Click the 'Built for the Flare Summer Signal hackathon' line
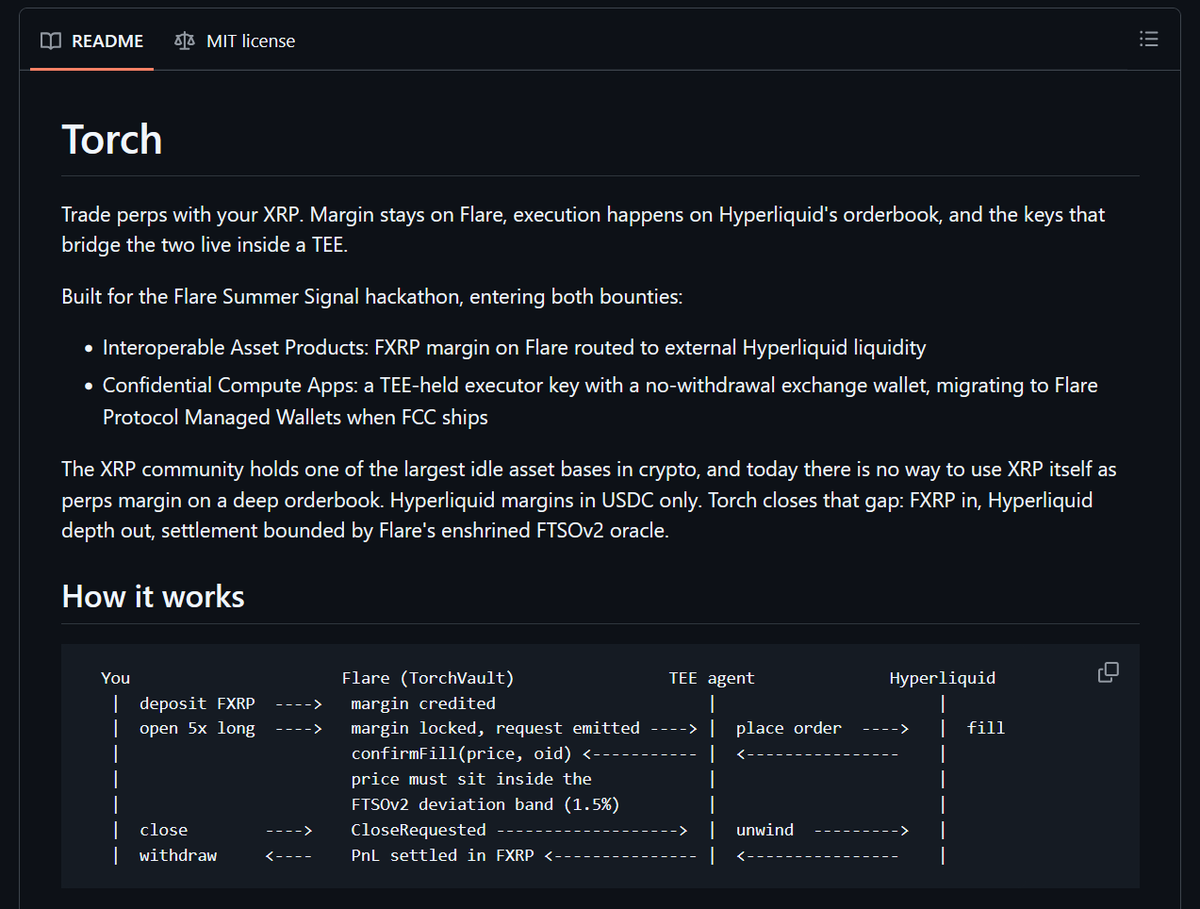Screen dimensions: 1200x909 pyautogui.click(x=372, y=296)
